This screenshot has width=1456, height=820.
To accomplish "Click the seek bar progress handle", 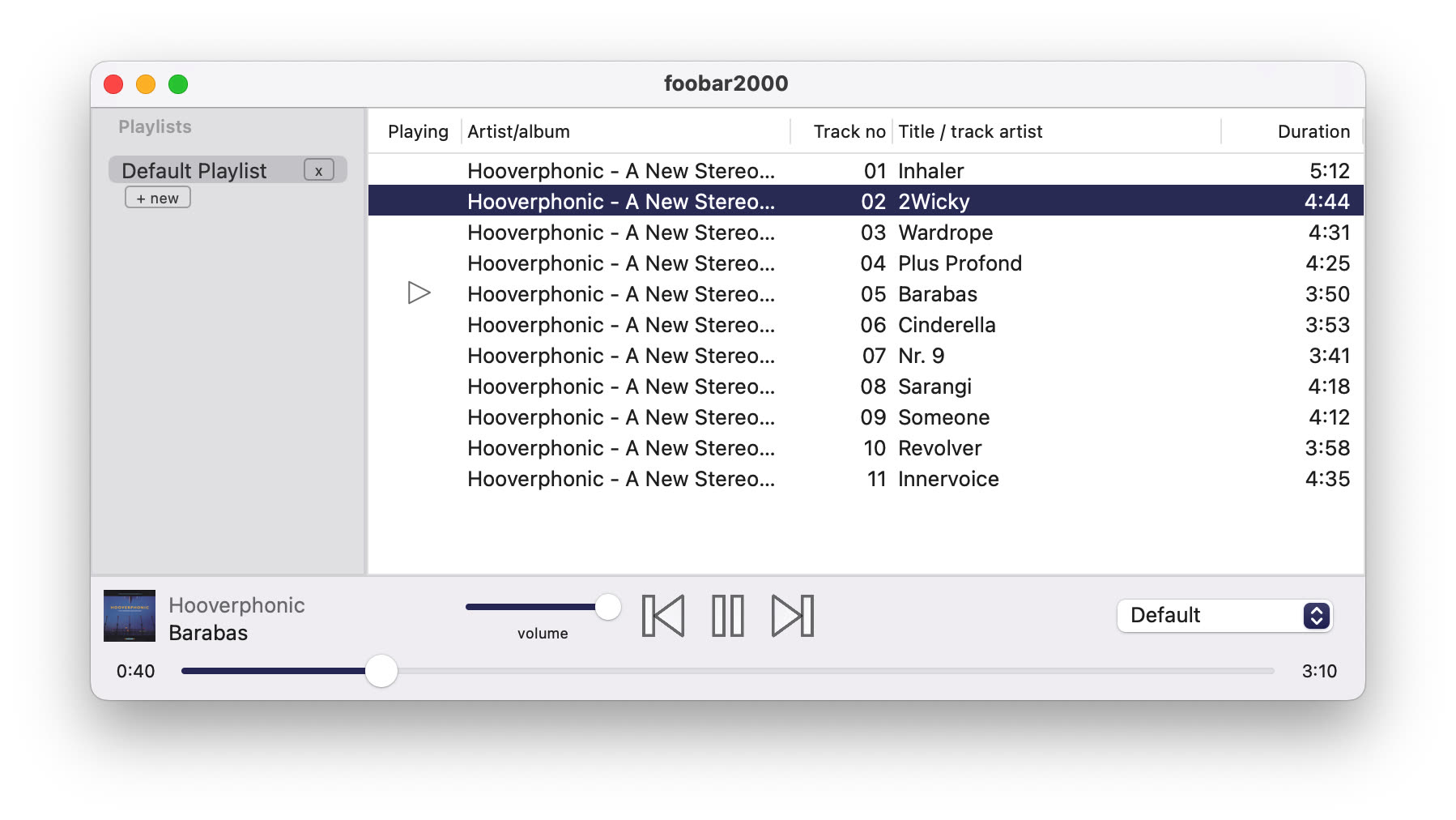I will coord(381,671).
